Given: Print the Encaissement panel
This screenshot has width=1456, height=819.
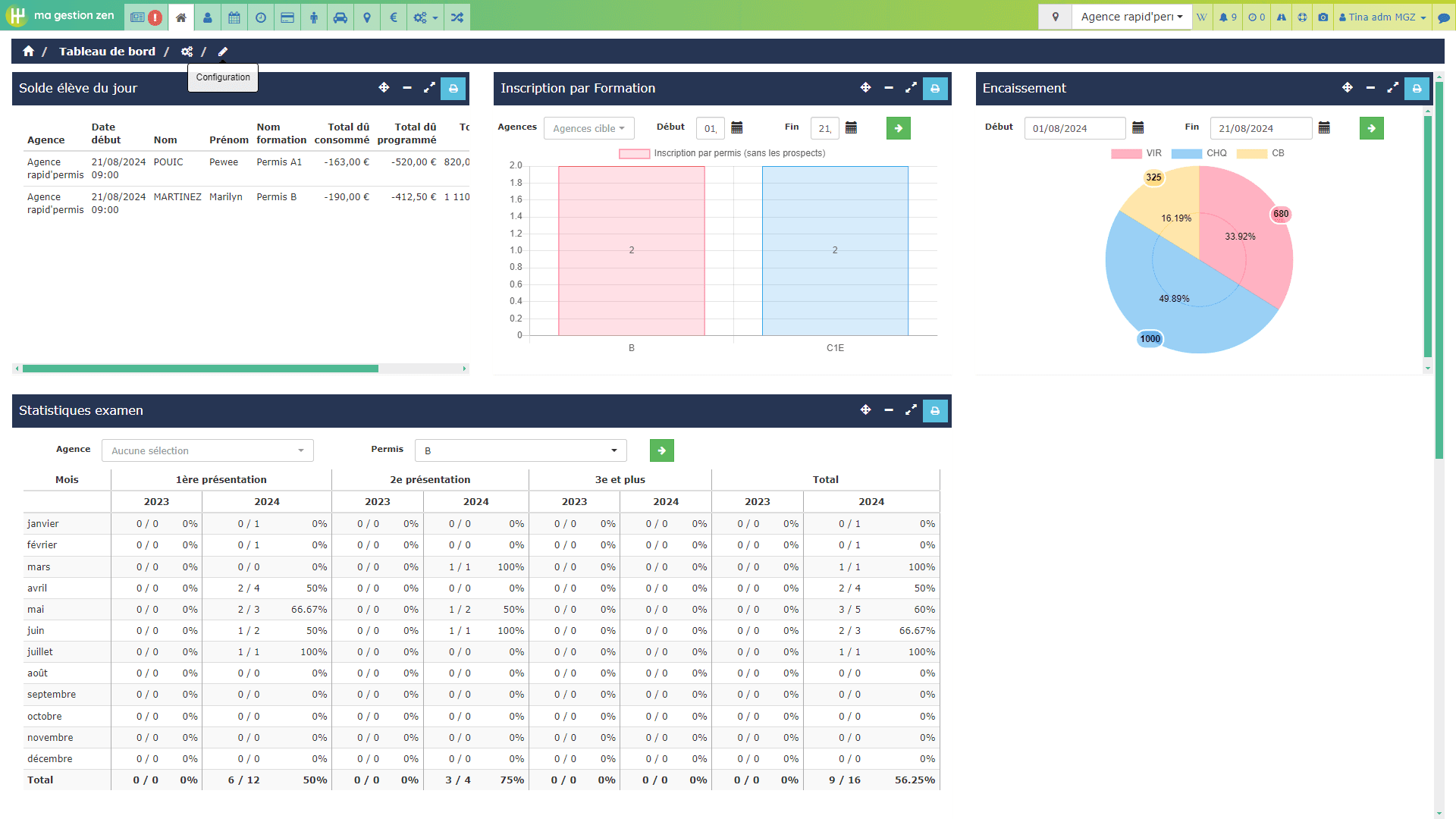Looking at the screenshot, I should pos(1417,88).
